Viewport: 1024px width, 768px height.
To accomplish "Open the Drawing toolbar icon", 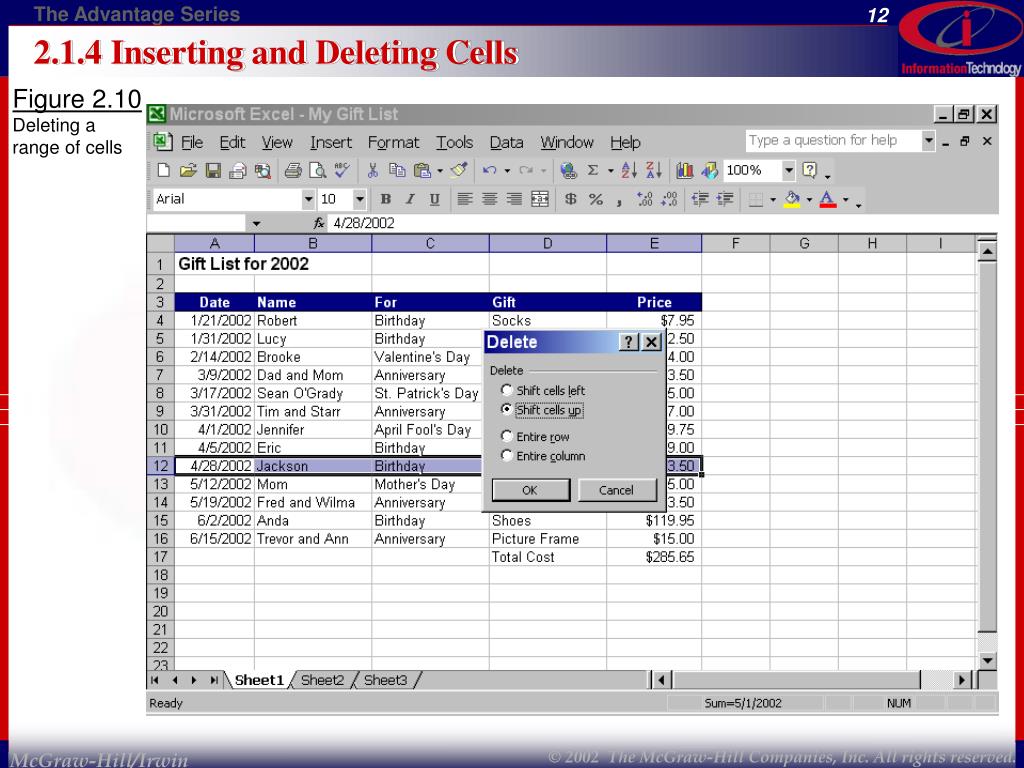I will (709, 170).
